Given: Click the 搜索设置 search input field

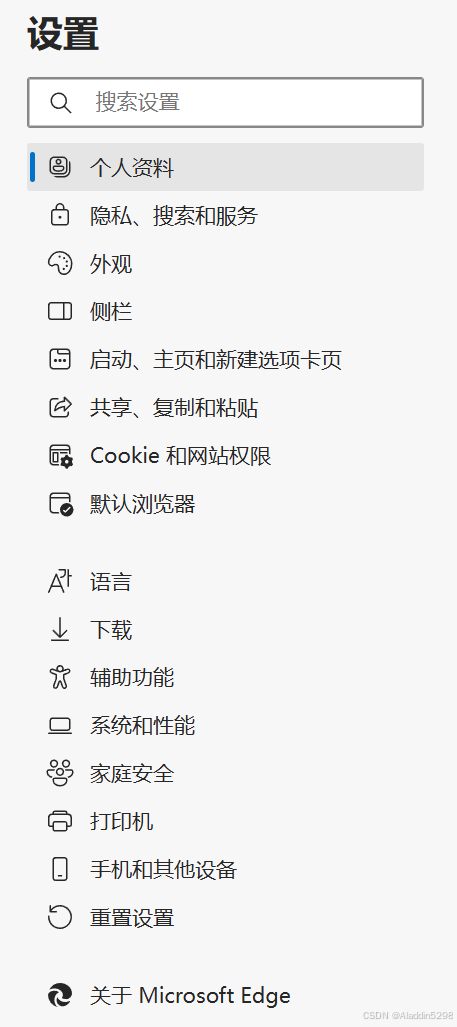Looking at the screenshot, I should click(x=225, y=102).
